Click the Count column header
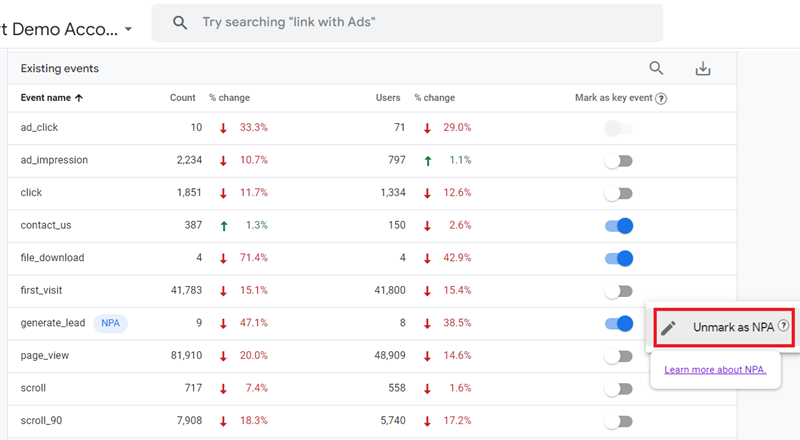This screenshot has height=440, width=800. point(183,97)
